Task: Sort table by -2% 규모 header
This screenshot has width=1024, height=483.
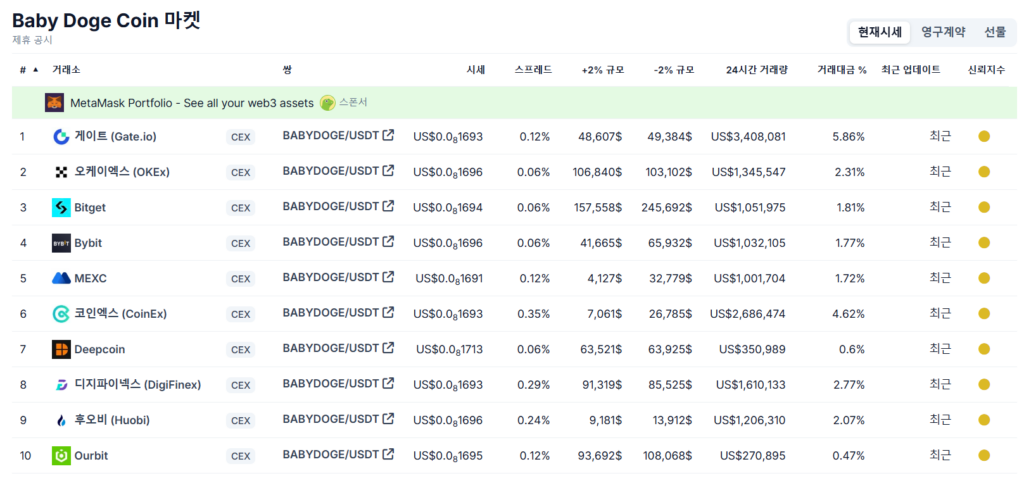Action: pos(673,70)
